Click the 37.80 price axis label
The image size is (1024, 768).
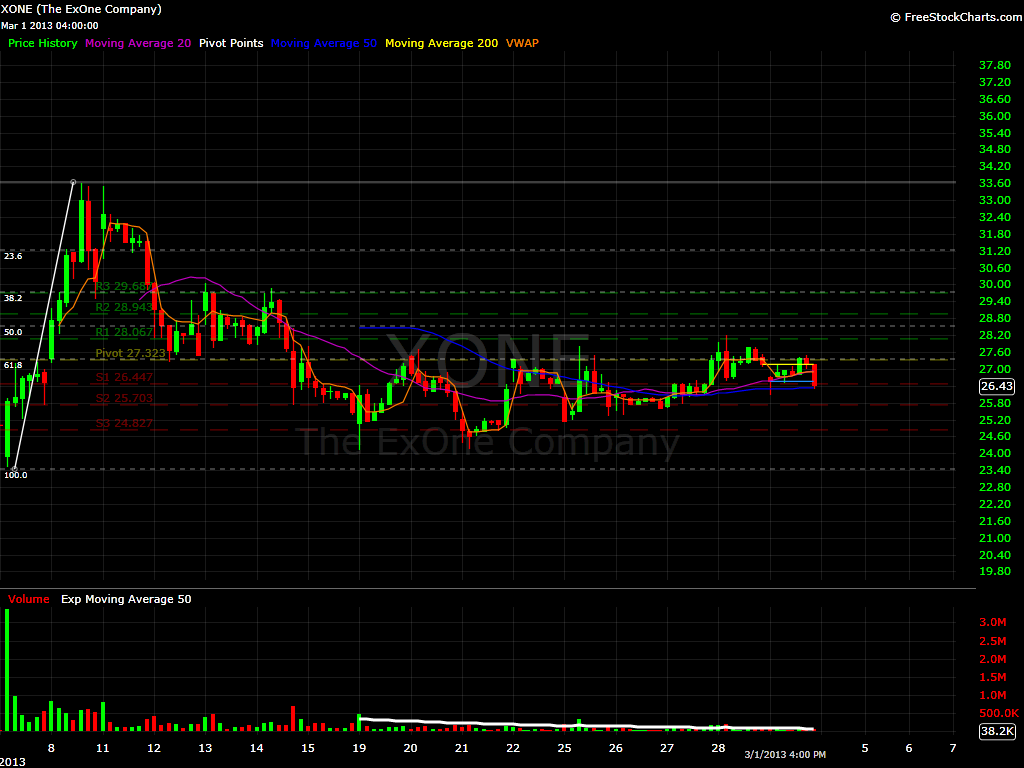click(994, 64)
